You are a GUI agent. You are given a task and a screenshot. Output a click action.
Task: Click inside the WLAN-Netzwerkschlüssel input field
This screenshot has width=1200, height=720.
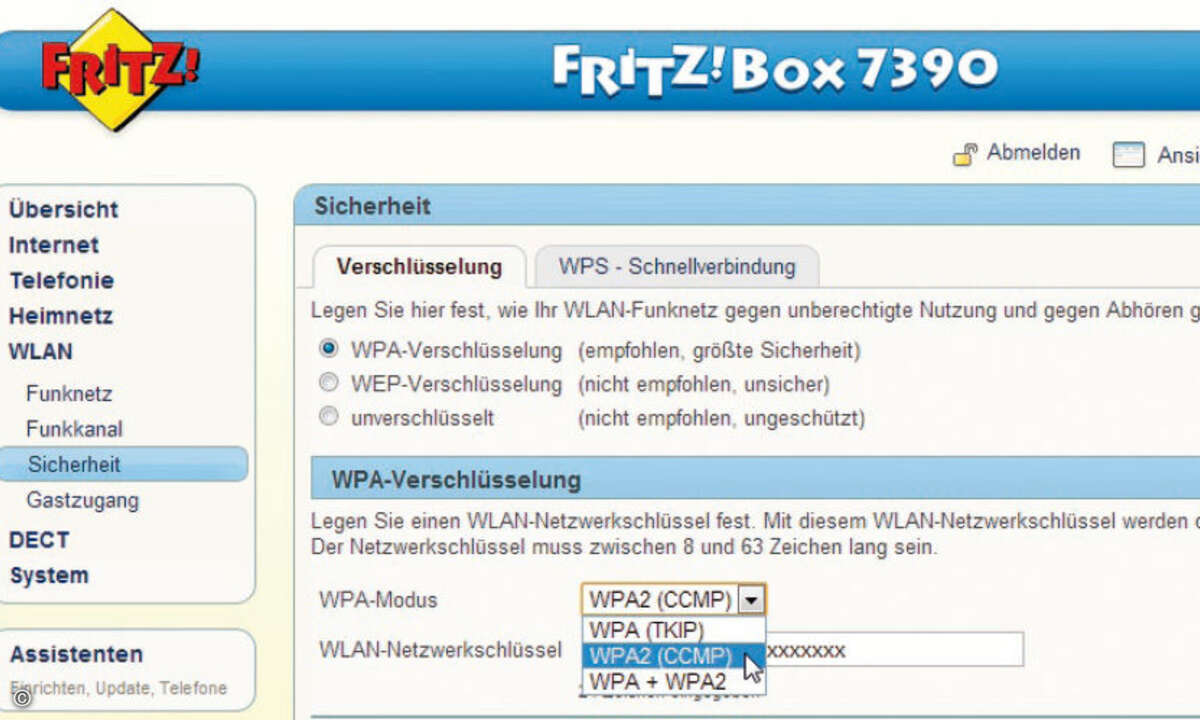pyautogui.click(x=900, y=650)
